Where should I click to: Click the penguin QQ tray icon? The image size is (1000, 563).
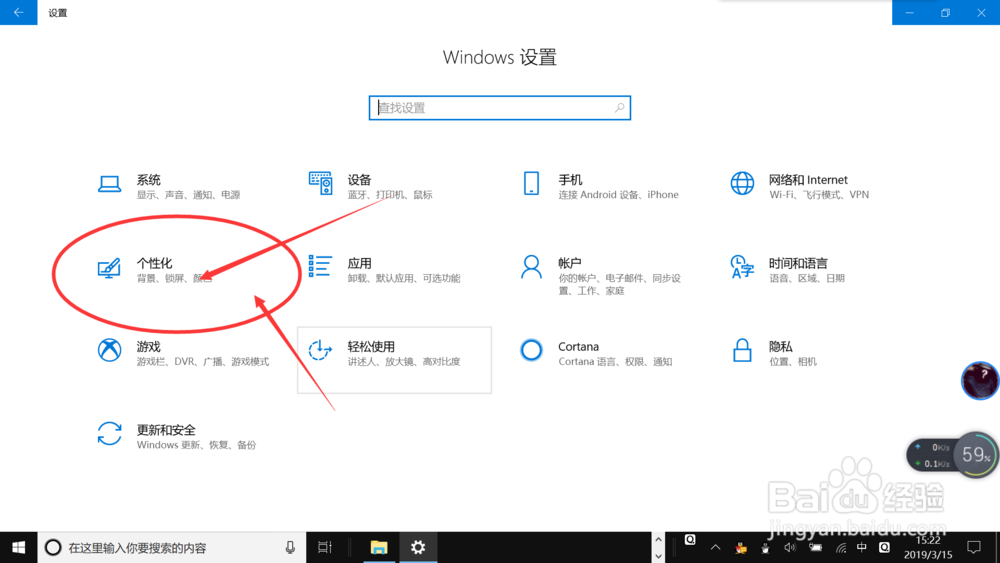click(x=765, y=547)
